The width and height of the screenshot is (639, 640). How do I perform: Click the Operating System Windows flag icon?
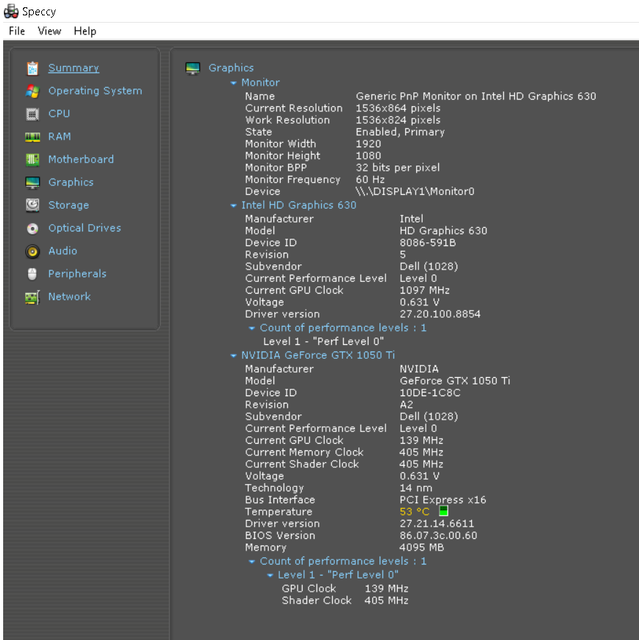tap(33, 91)
